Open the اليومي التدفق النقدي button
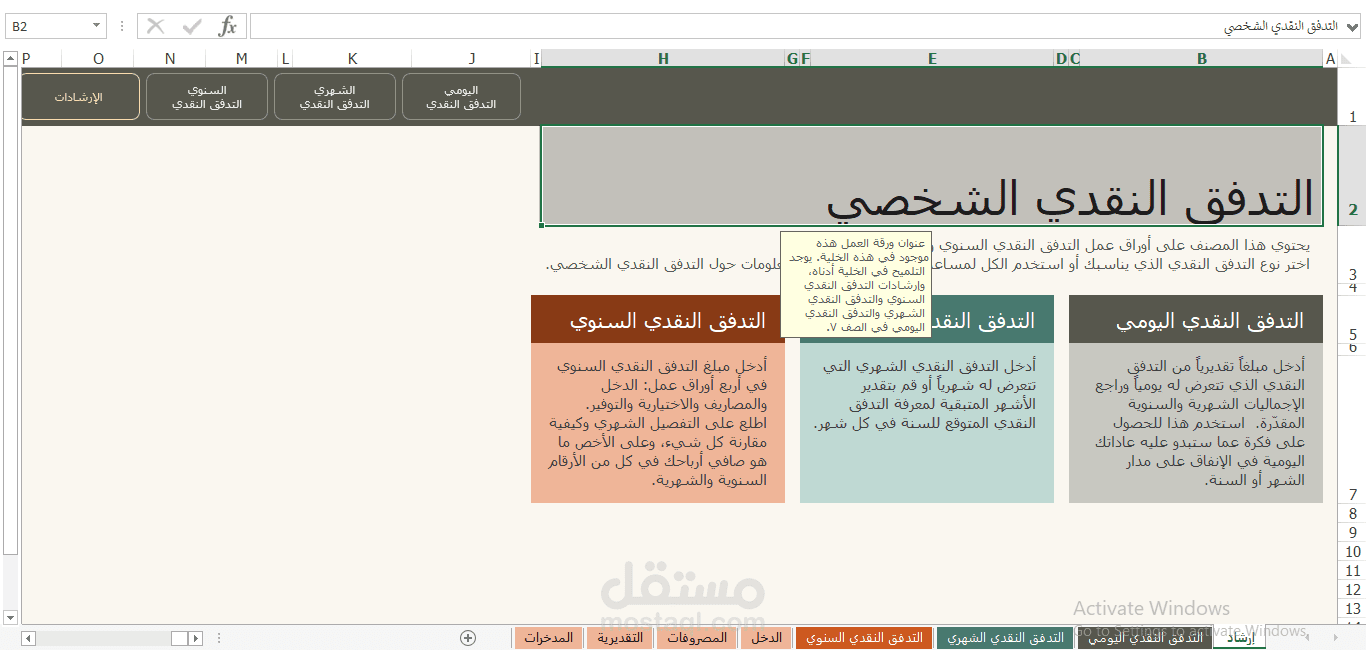Screen dimensions: 1366x650 (x=461, y=97)
